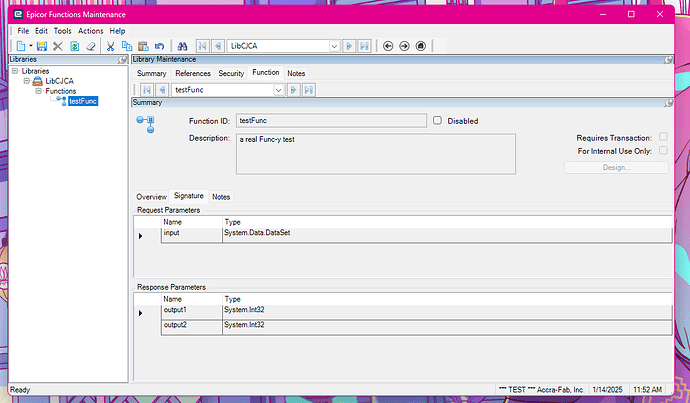The image size is (690, 403).
Task: Switch to the Overview tab
Action: [x=151, y=197]
